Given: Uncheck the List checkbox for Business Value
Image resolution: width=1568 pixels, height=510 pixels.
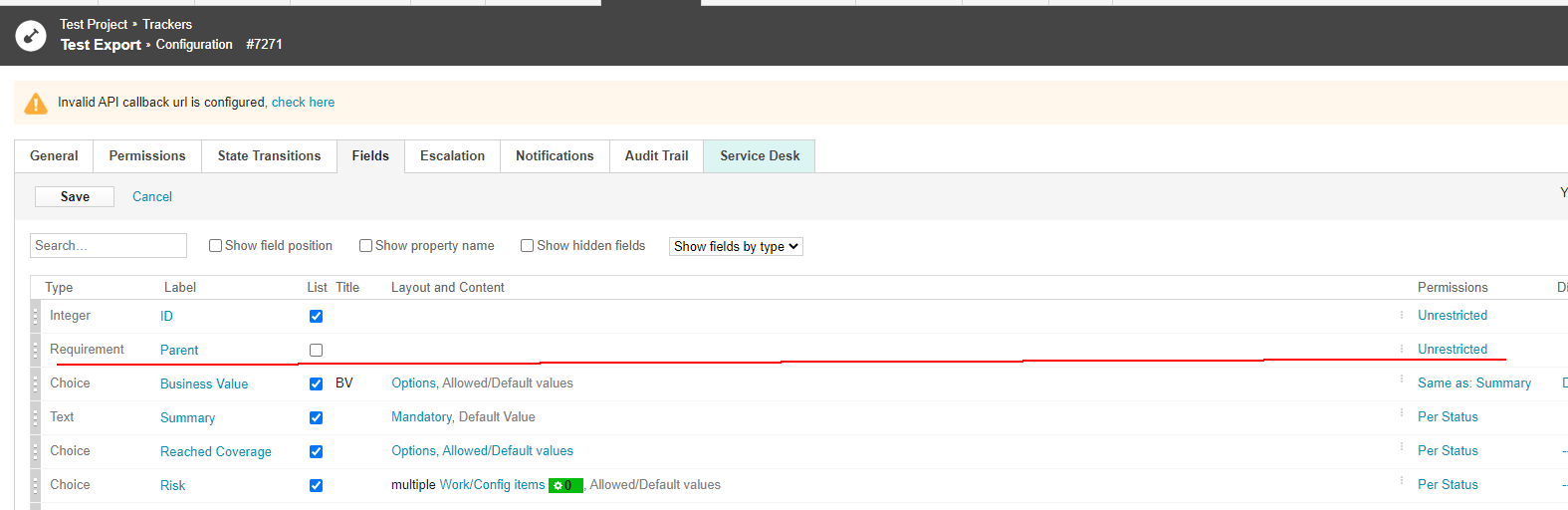Looking at the screenshot, I should 316,384.
